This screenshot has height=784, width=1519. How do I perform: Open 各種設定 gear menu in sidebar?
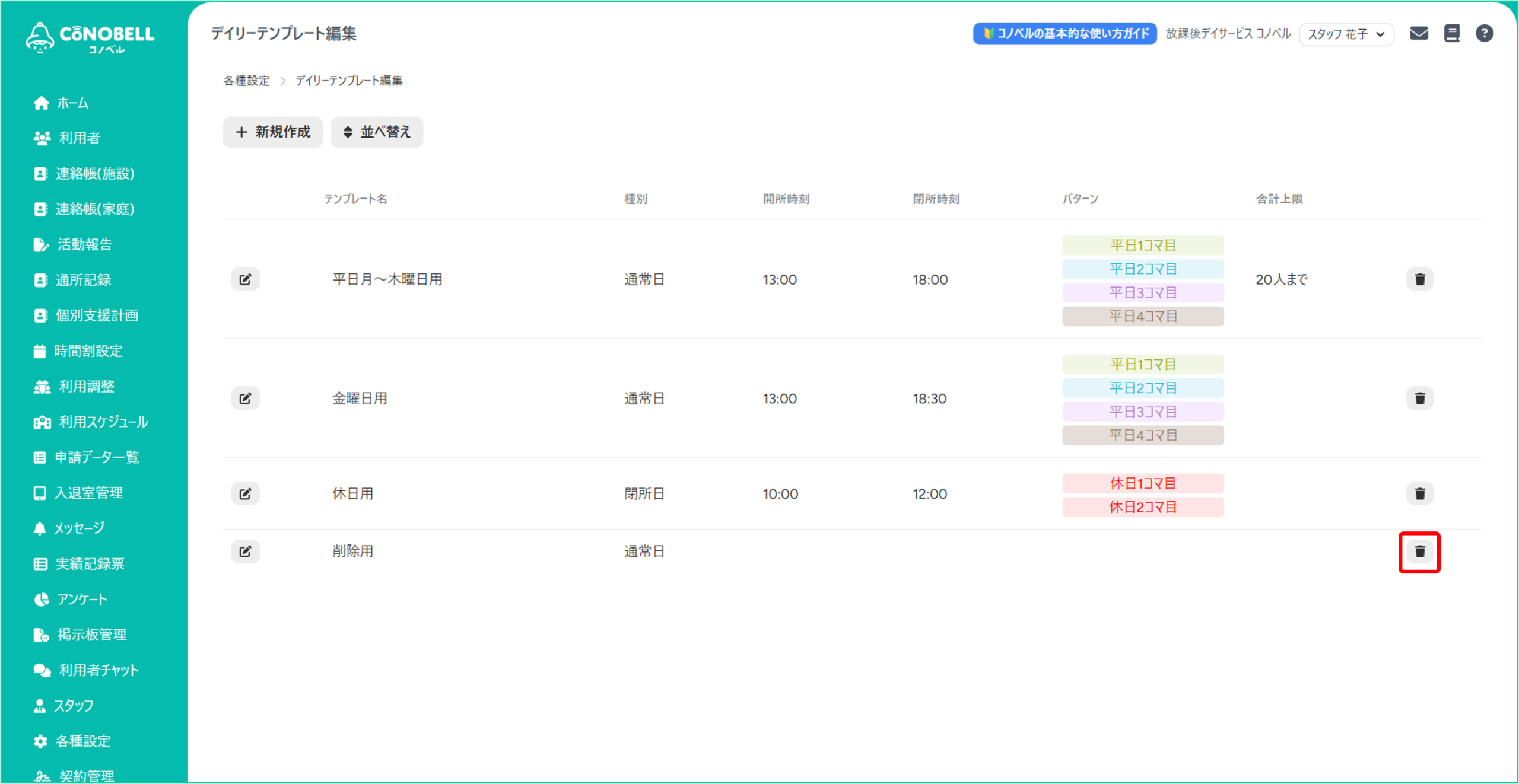(x=83, y=741)
